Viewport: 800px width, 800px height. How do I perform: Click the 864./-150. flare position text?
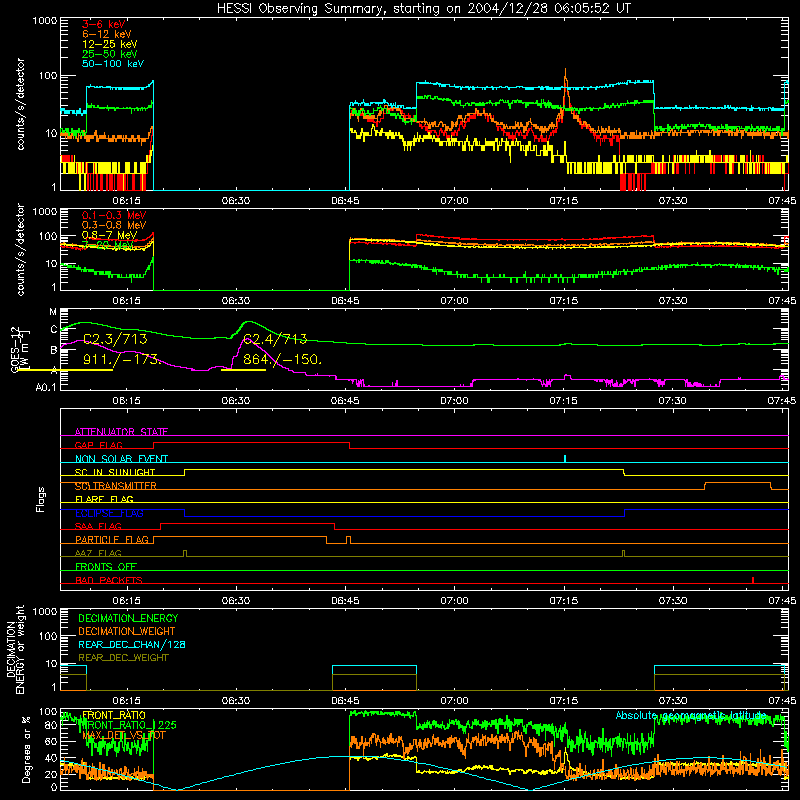(x=282, y=359)
